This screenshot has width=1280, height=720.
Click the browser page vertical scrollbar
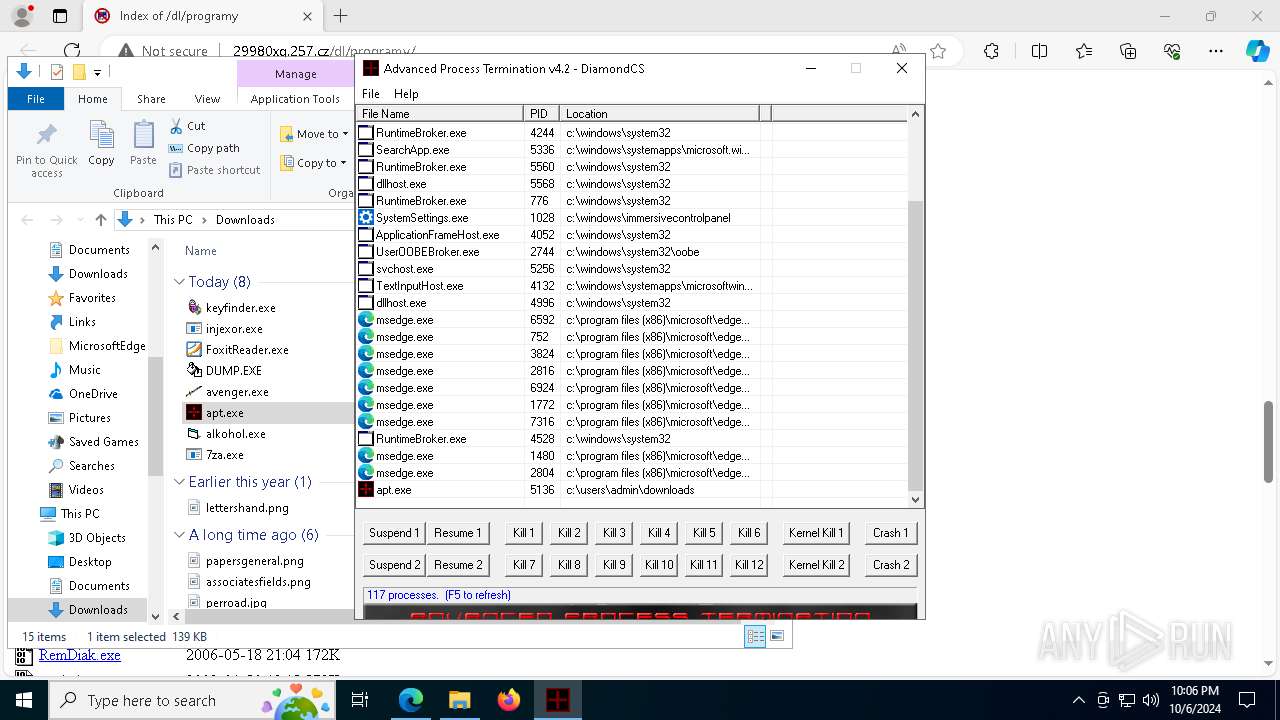(1269, 442)
